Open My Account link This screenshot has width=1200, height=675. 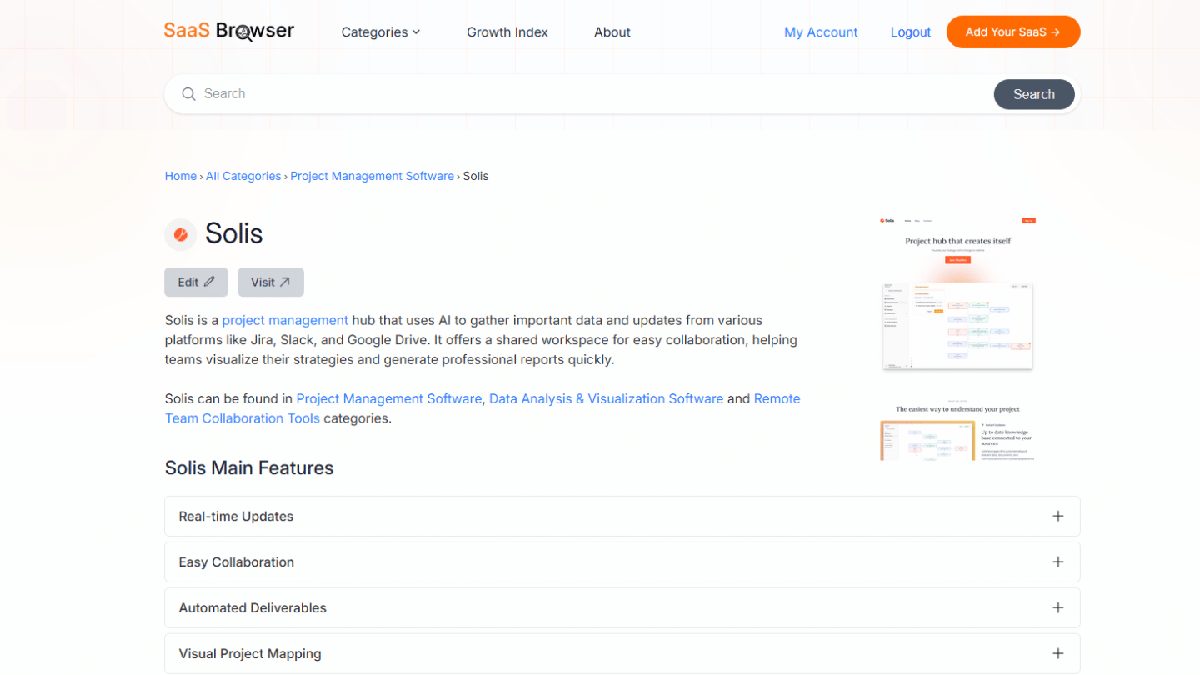click(820, 32)
